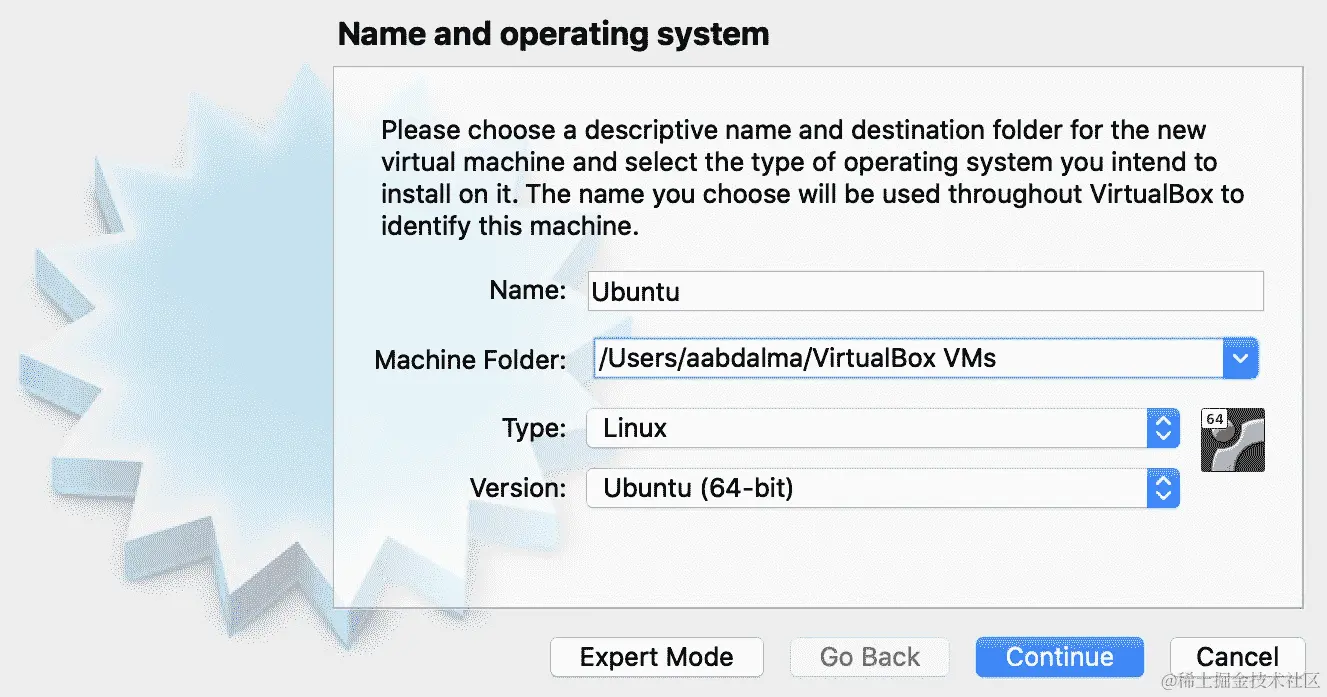
Task: Switch to Expert Mode
Action: (657, 657)
